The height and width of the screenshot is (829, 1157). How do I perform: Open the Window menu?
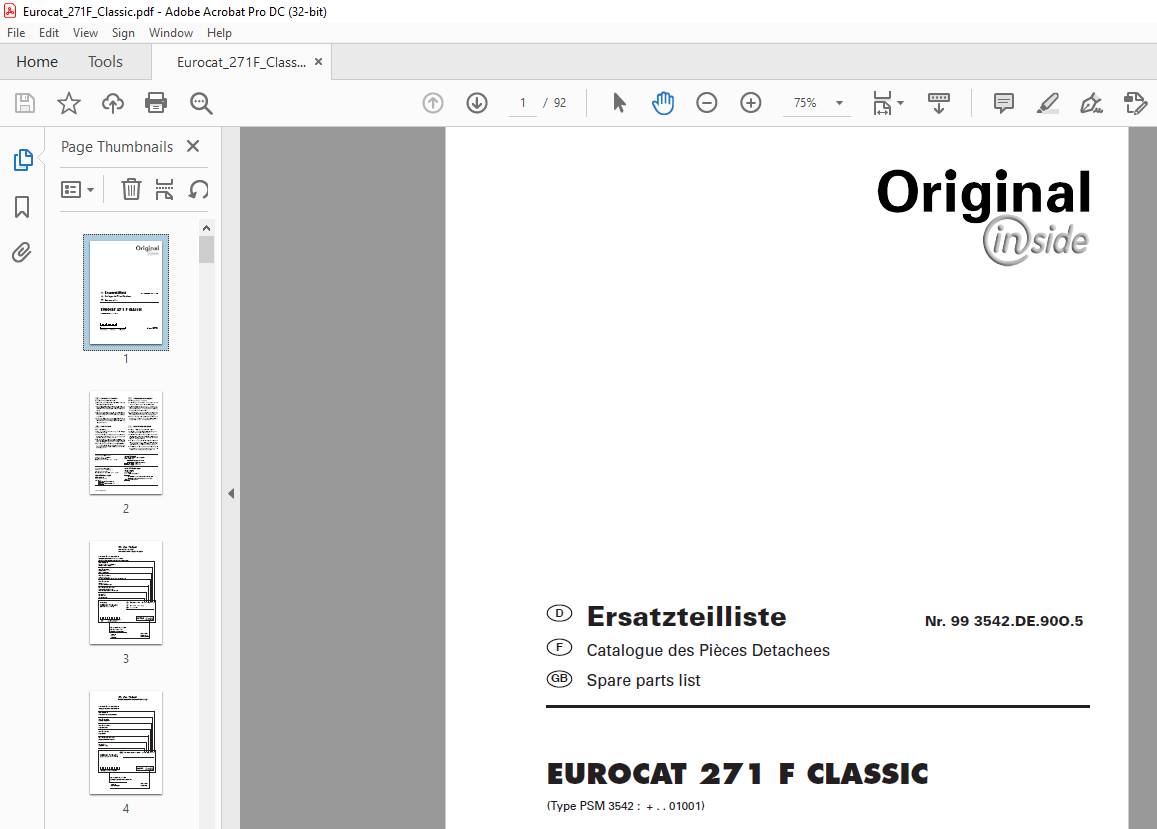(170, 32)
